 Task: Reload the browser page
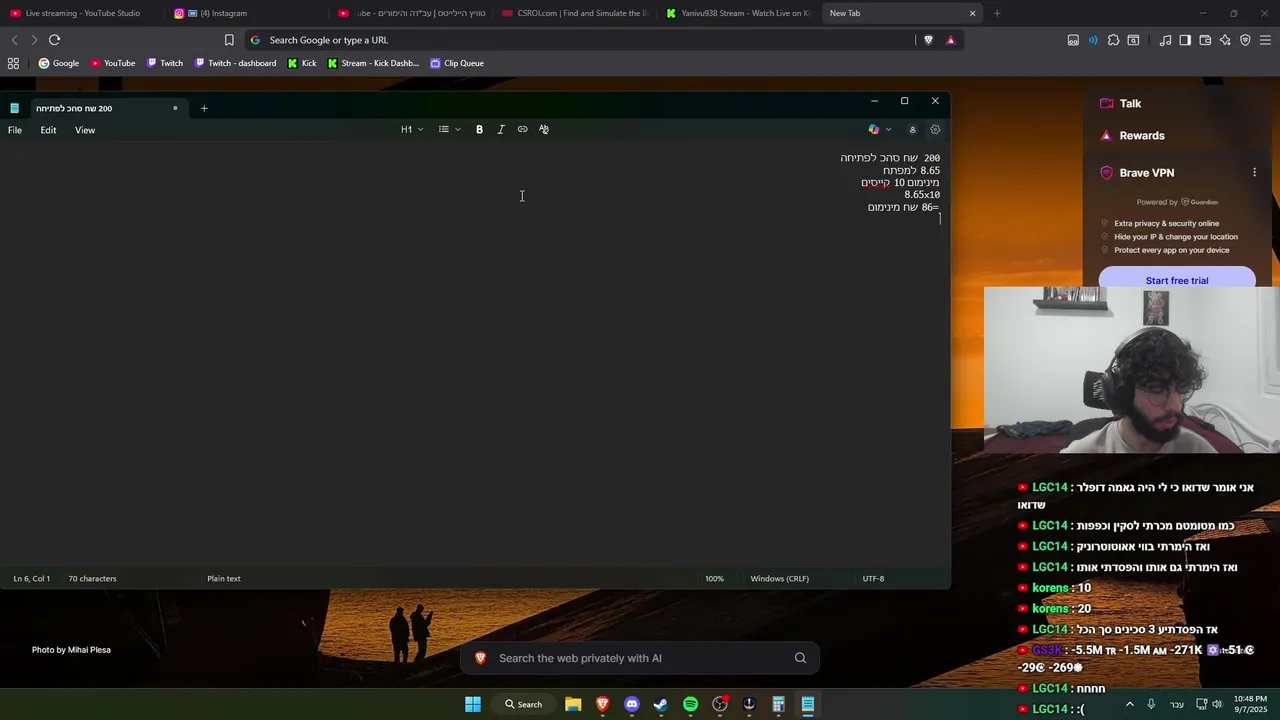[x=54, y=40]
